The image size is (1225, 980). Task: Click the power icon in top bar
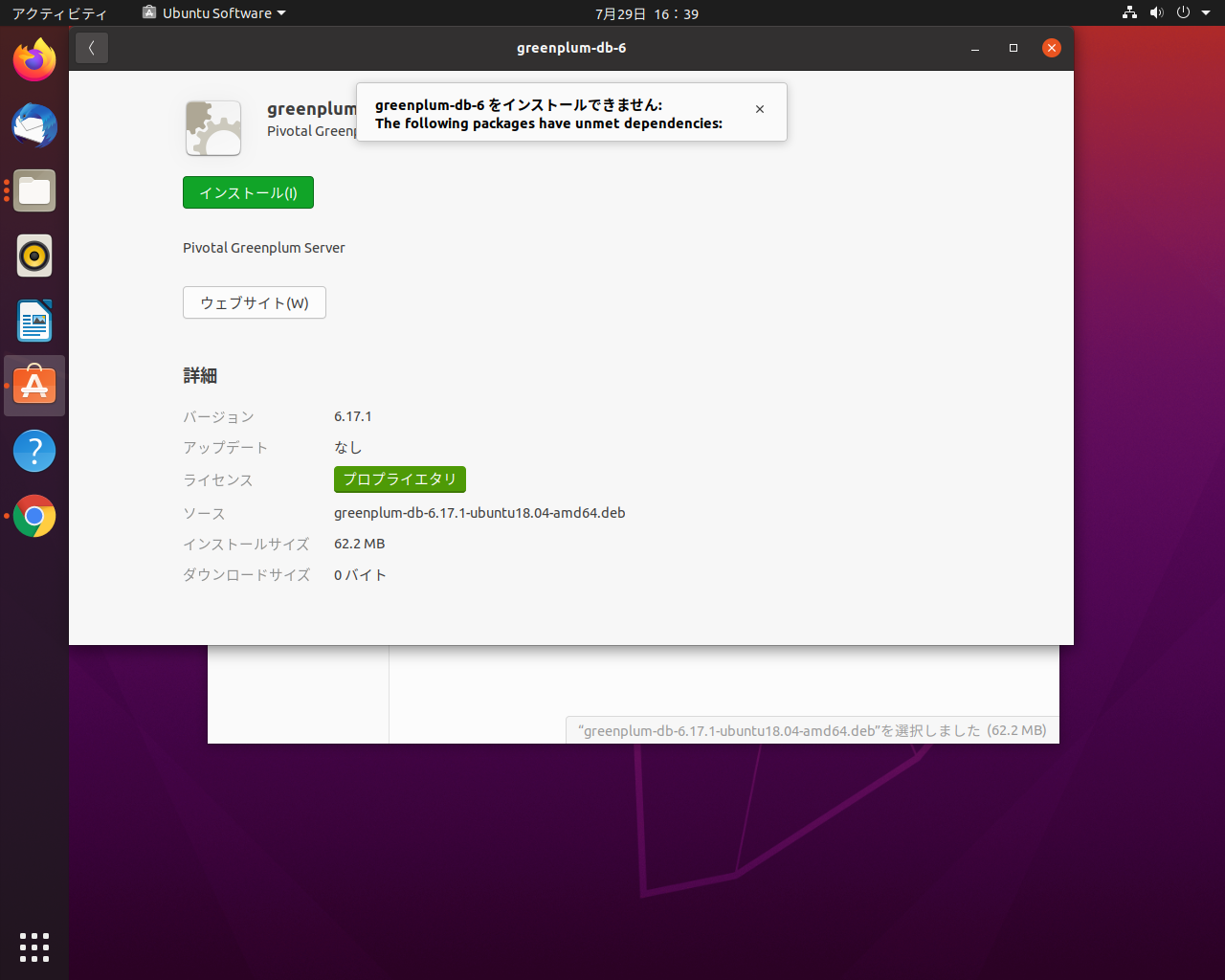click(x=1184, y=13)
